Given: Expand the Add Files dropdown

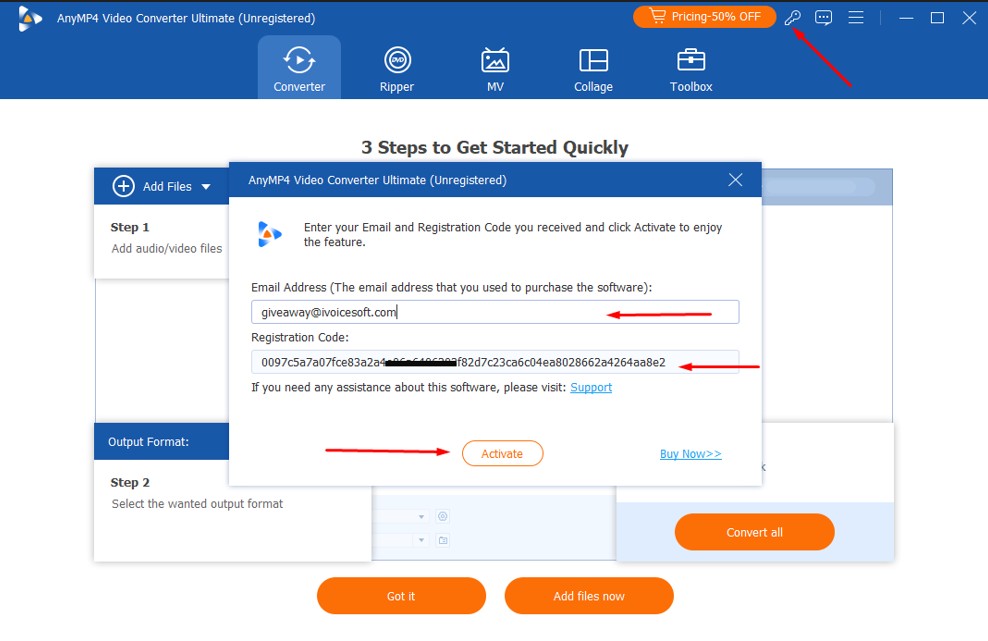Looking at the screenshot, I should (x=207, y=186).
